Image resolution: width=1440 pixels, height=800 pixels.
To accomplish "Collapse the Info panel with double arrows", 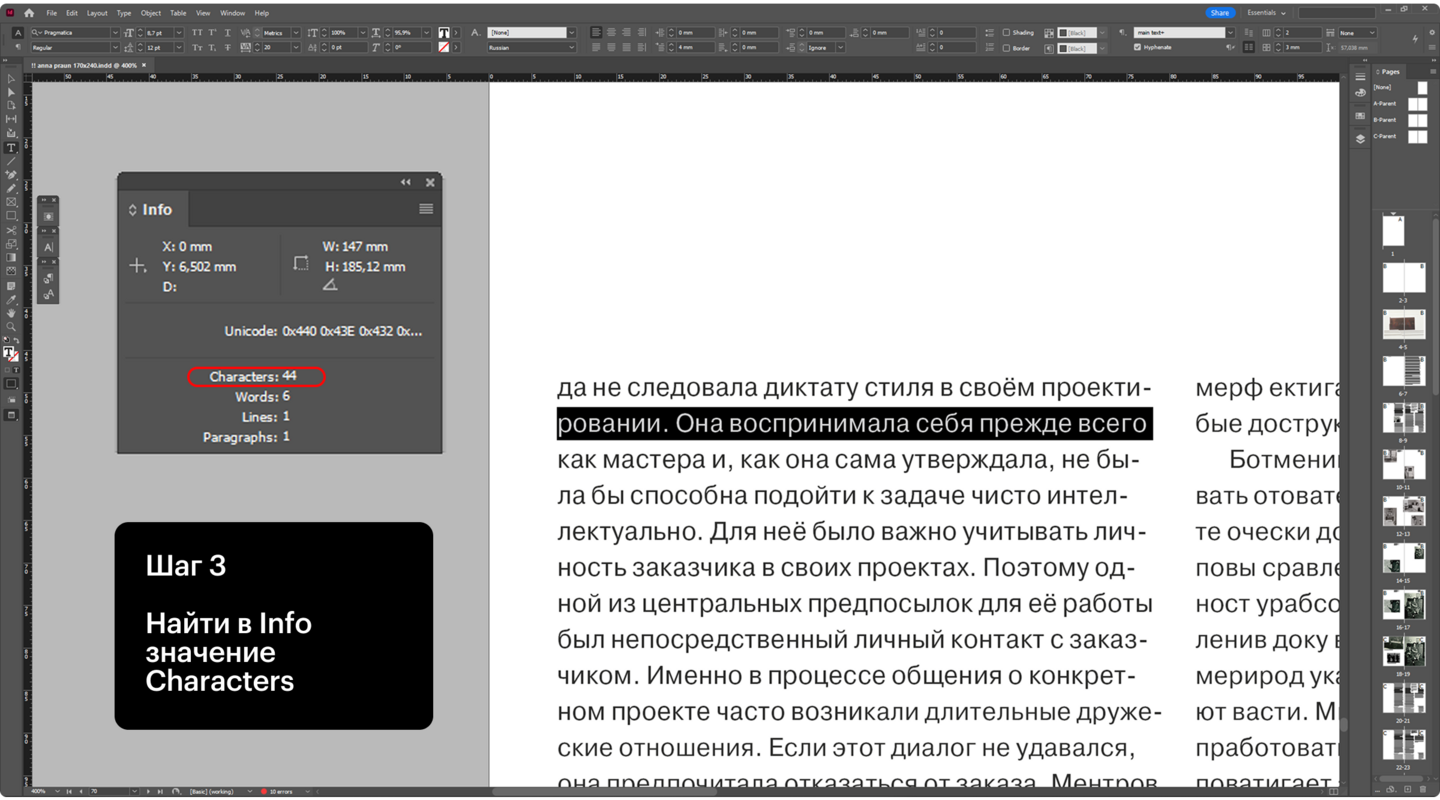I will [405, 182].
